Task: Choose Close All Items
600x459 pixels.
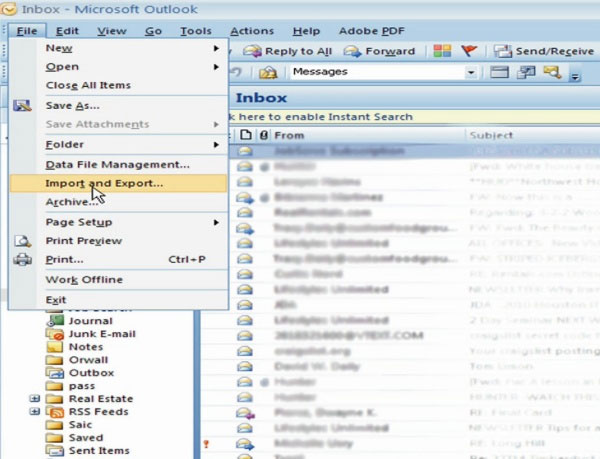Action: (119, 85)
